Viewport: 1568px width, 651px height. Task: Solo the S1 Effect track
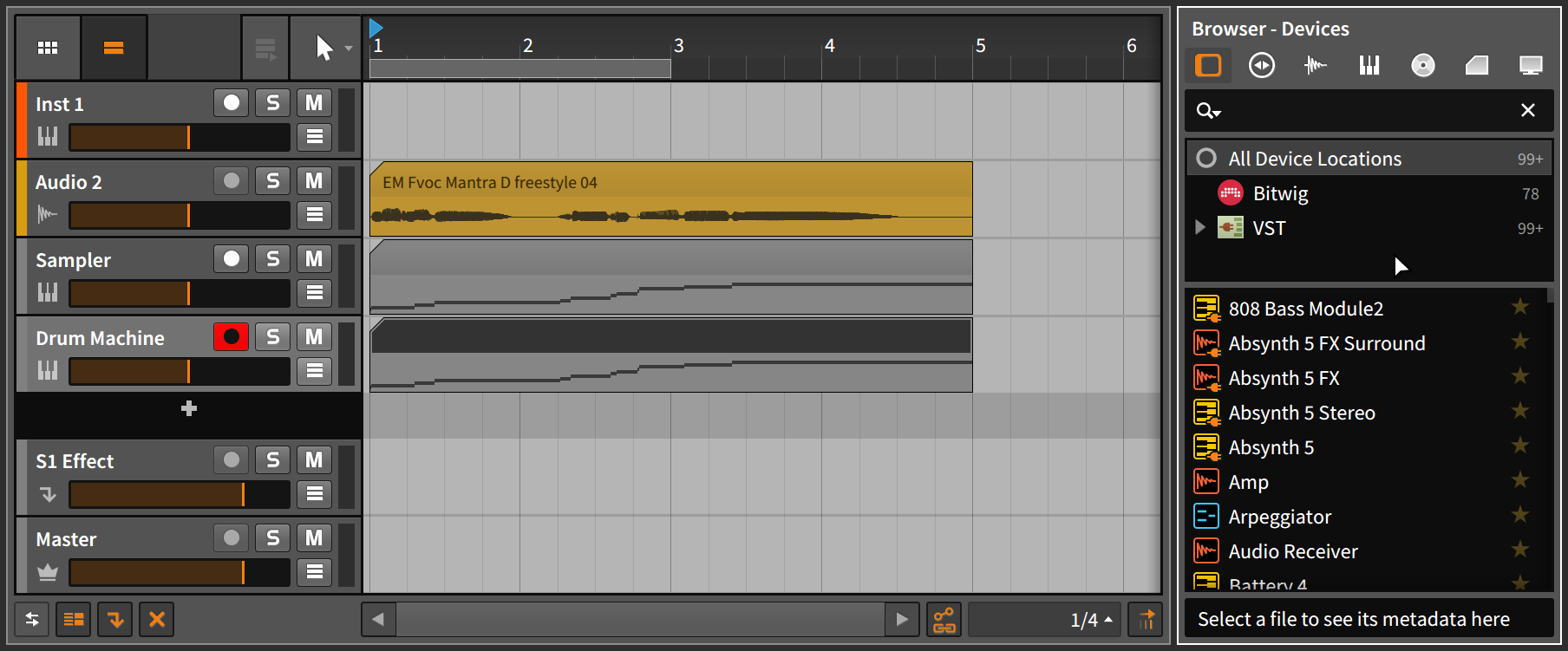point(273,460)
